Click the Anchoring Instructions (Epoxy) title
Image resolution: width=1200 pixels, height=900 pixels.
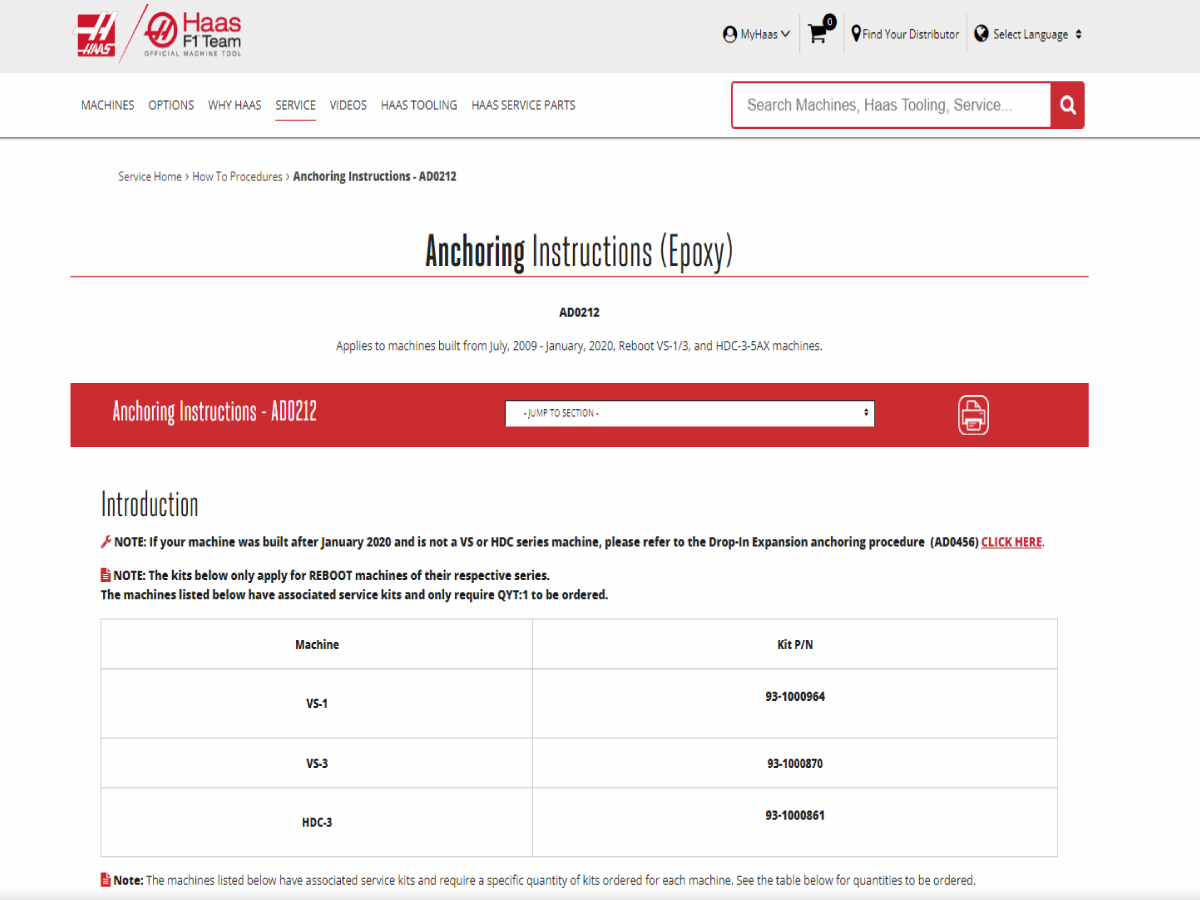579,251
